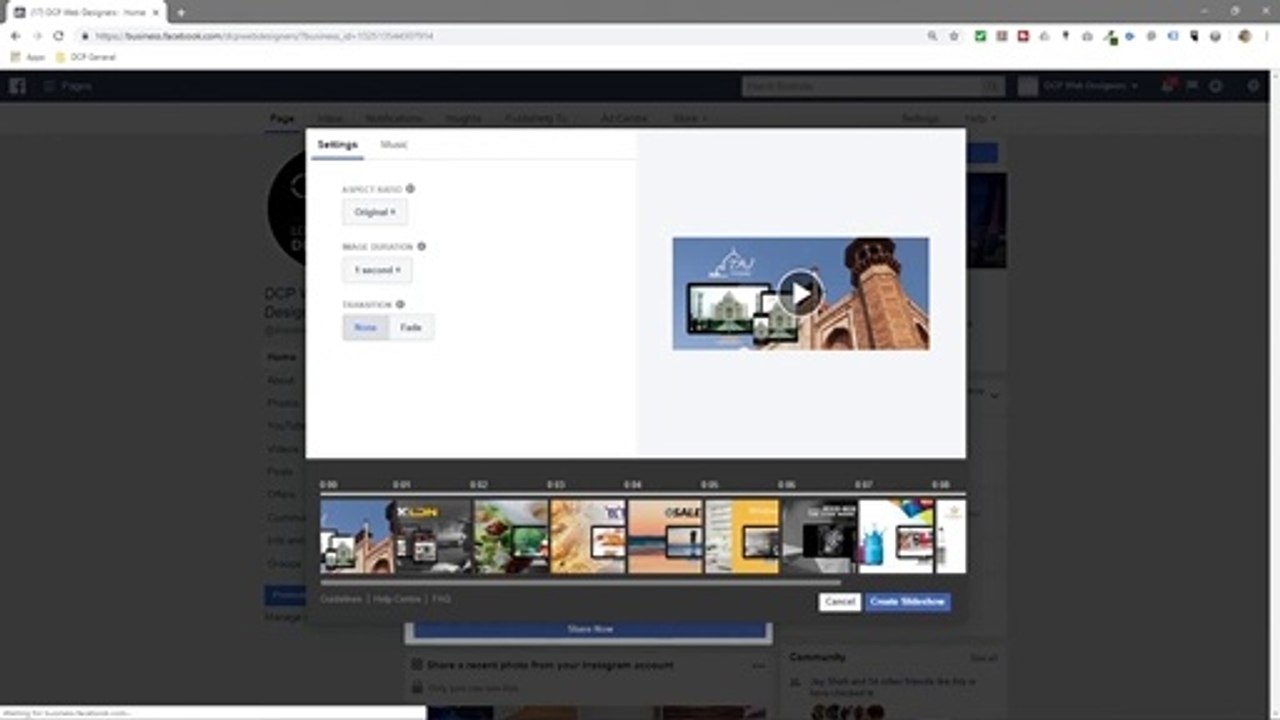Show Transition info tooltip icon
The width and height of the screenshot is (1280, 720).
[x=400, y=304]
